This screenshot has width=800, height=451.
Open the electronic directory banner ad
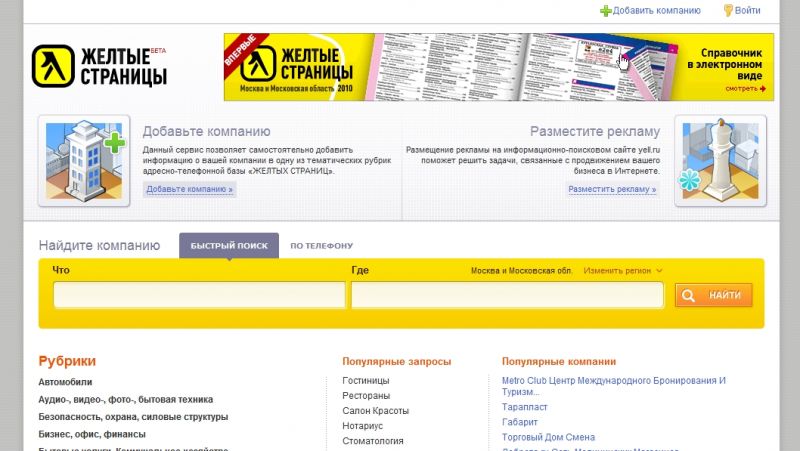pos(498,67)
